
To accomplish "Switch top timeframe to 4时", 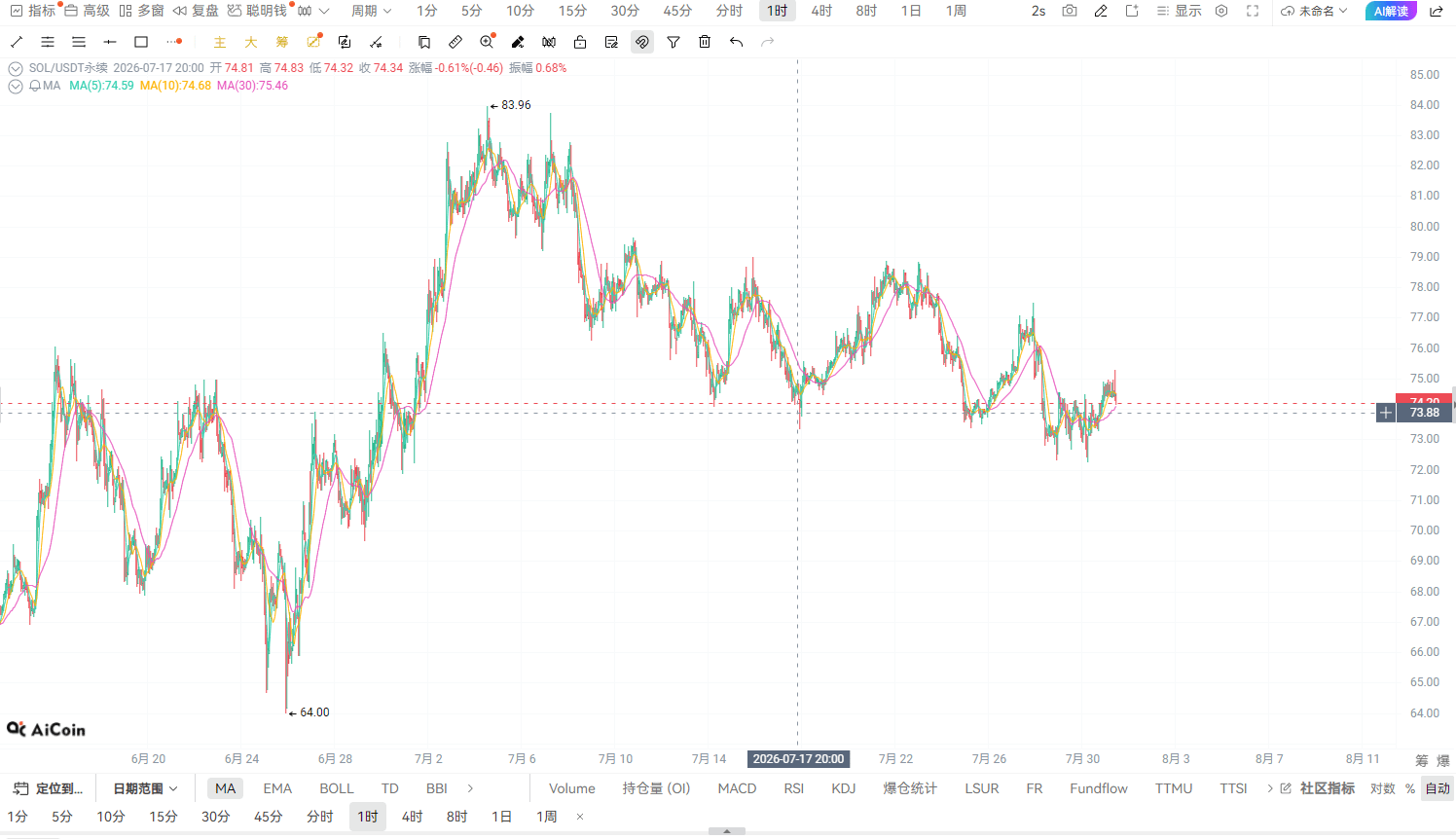I will pos(821,11).
